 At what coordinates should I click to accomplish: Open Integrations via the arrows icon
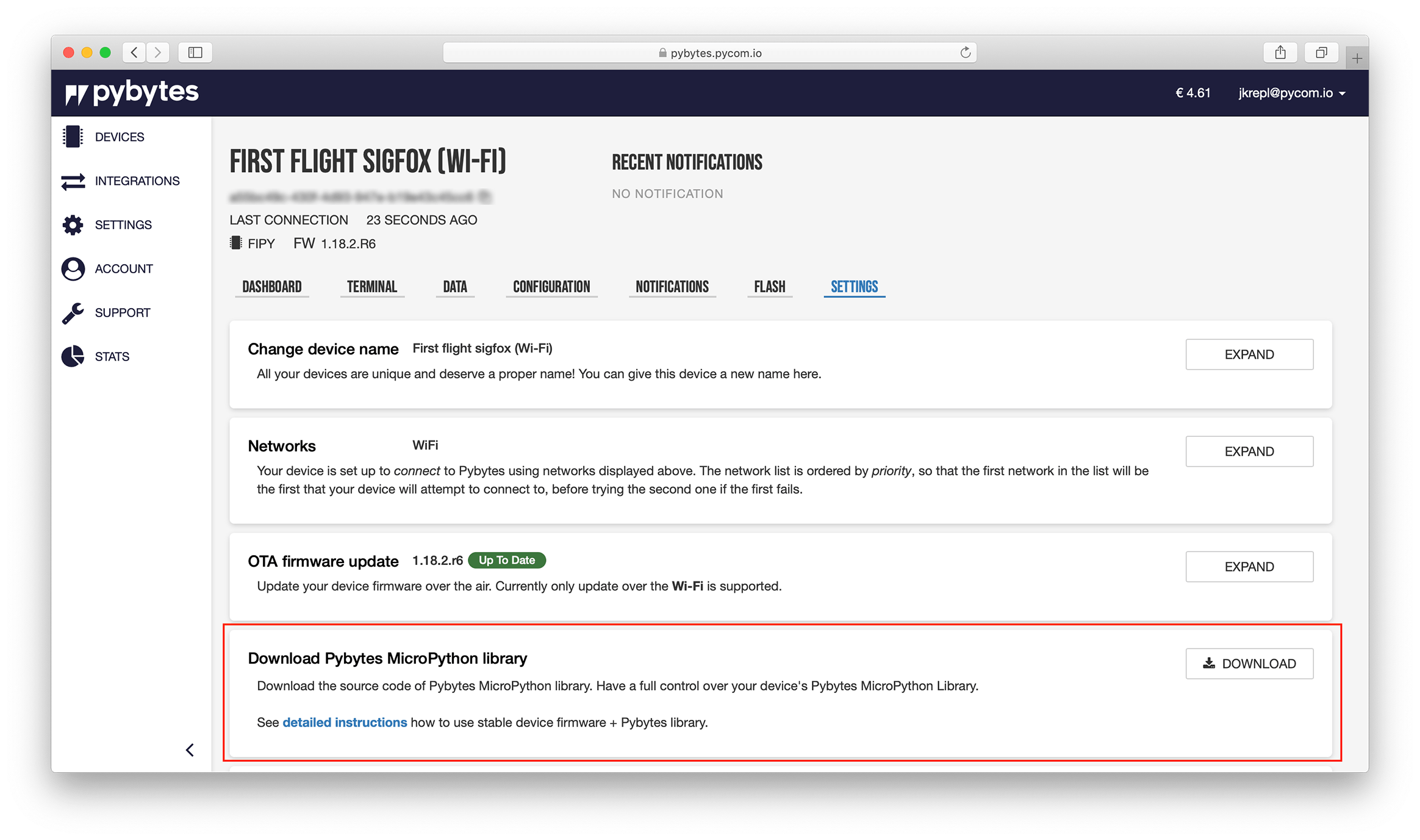coord(73,181)
